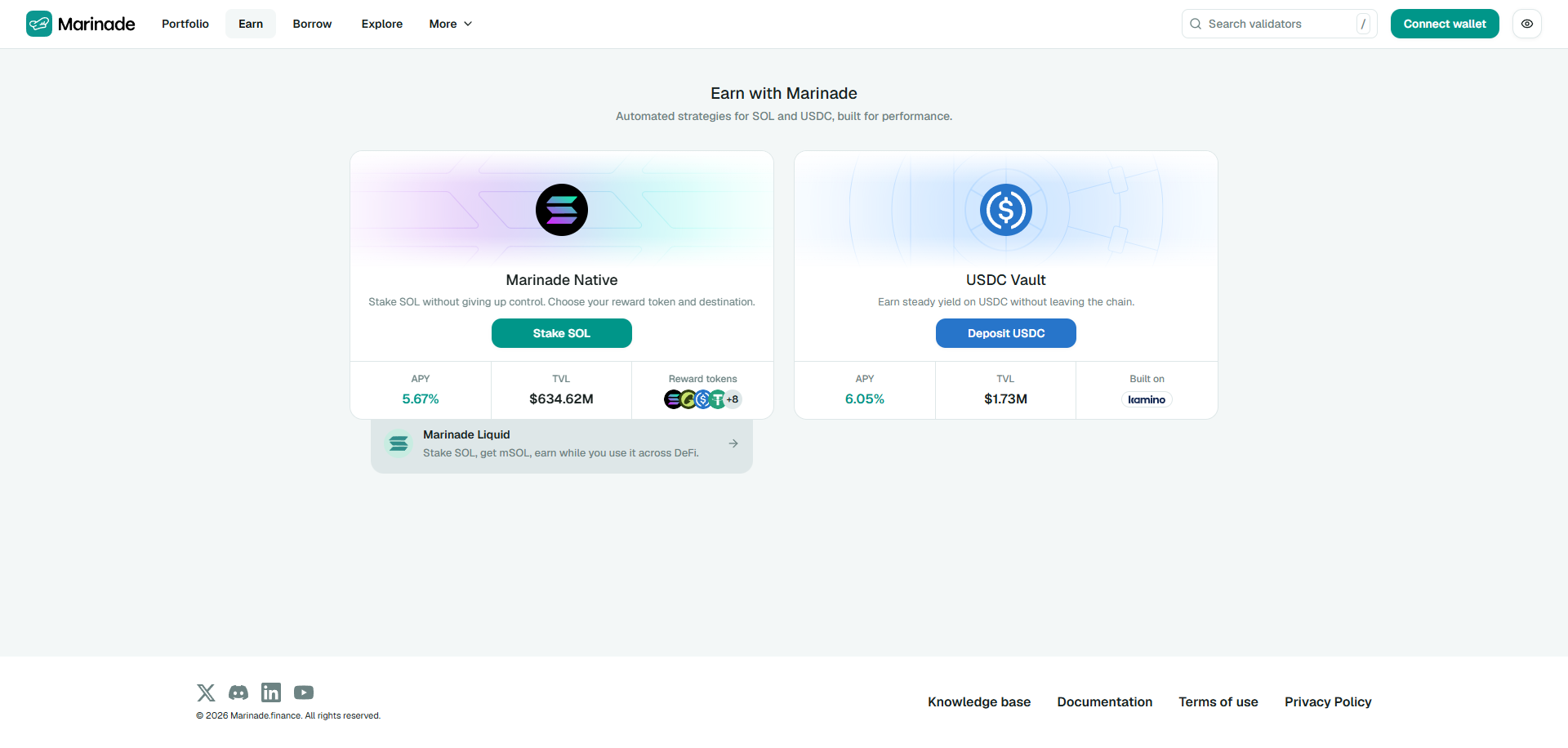Click the green Tether reward token icon
The image size is (1568, 748).
coord(718,399)
